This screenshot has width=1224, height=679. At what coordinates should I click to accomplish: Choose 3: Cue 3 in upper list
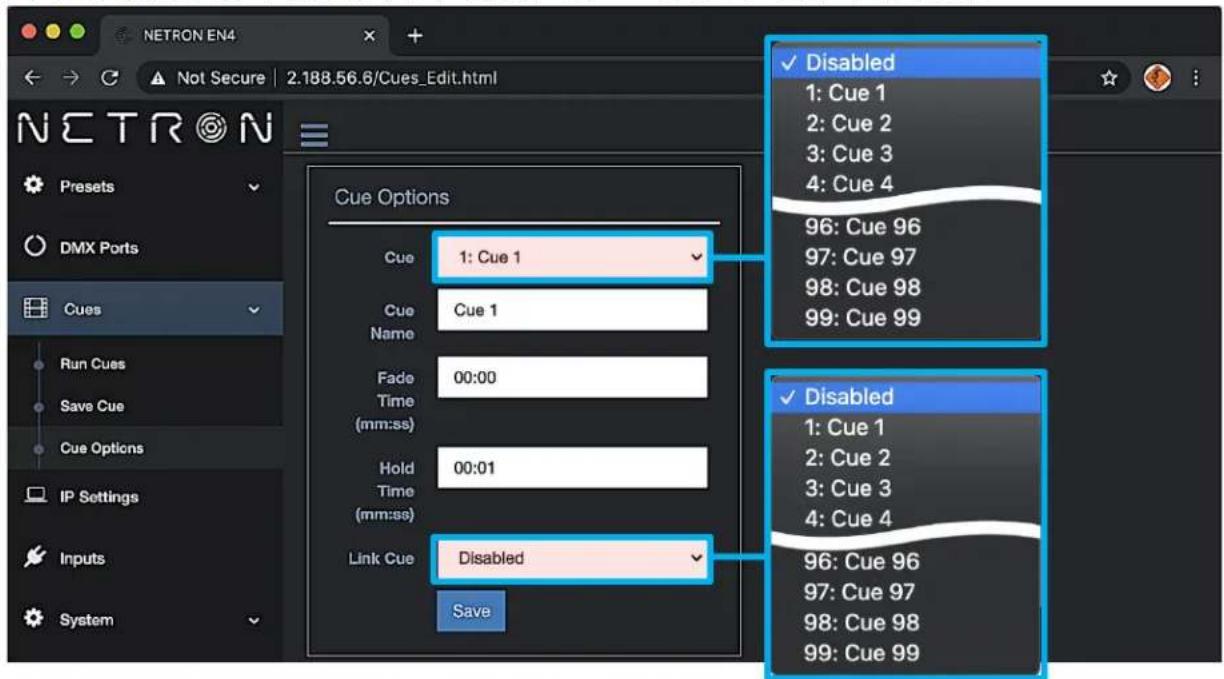coord(848,154)
